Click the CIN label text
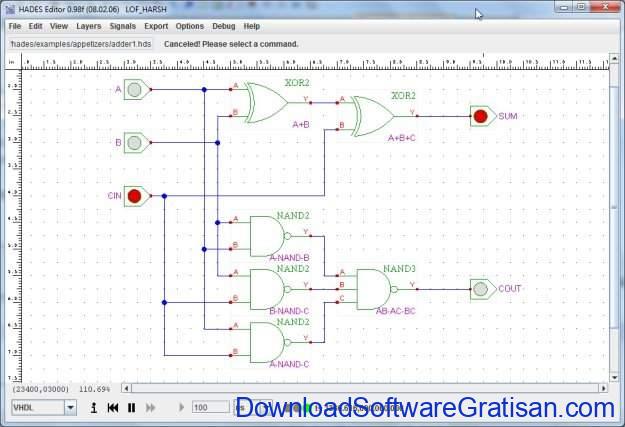 pyautogui.click(x=114, y=196)
